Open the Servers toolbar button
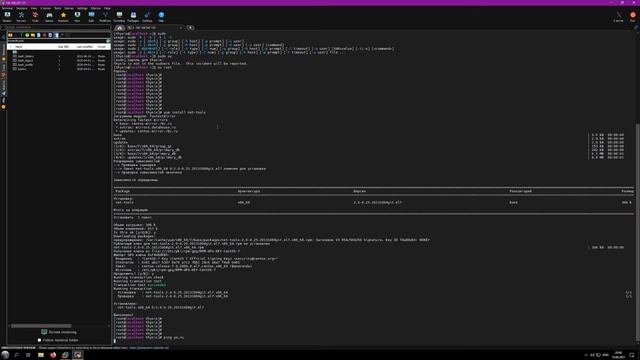 pyautogui.click(x=21, y=17)
